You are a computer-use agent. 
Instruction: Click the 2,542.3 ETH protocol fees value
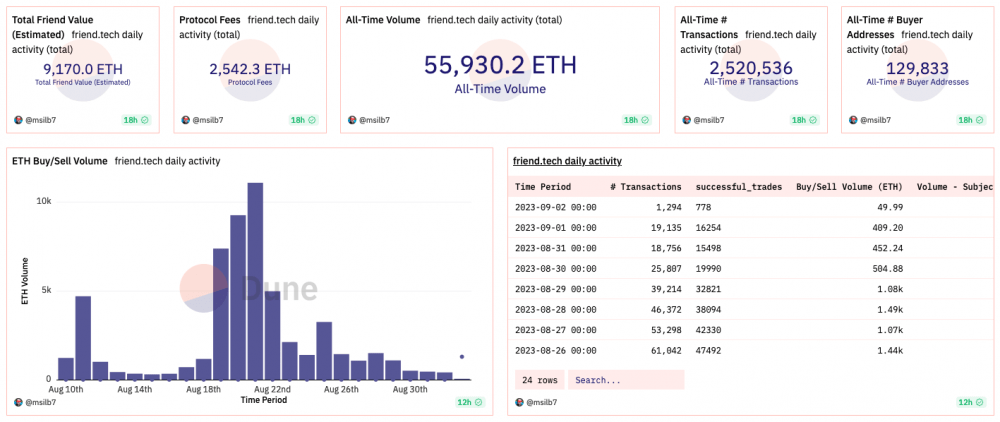coord(250,69)
